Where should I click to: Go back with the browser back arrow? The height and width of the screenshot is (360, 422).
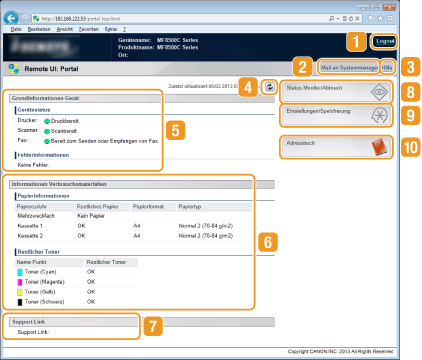click(x=11, y=18)
